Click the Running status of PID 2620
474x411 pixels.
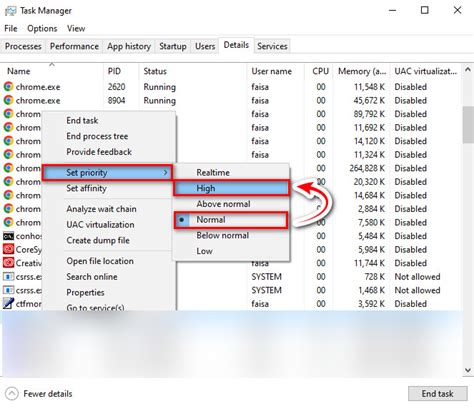(x=159, y=87)
